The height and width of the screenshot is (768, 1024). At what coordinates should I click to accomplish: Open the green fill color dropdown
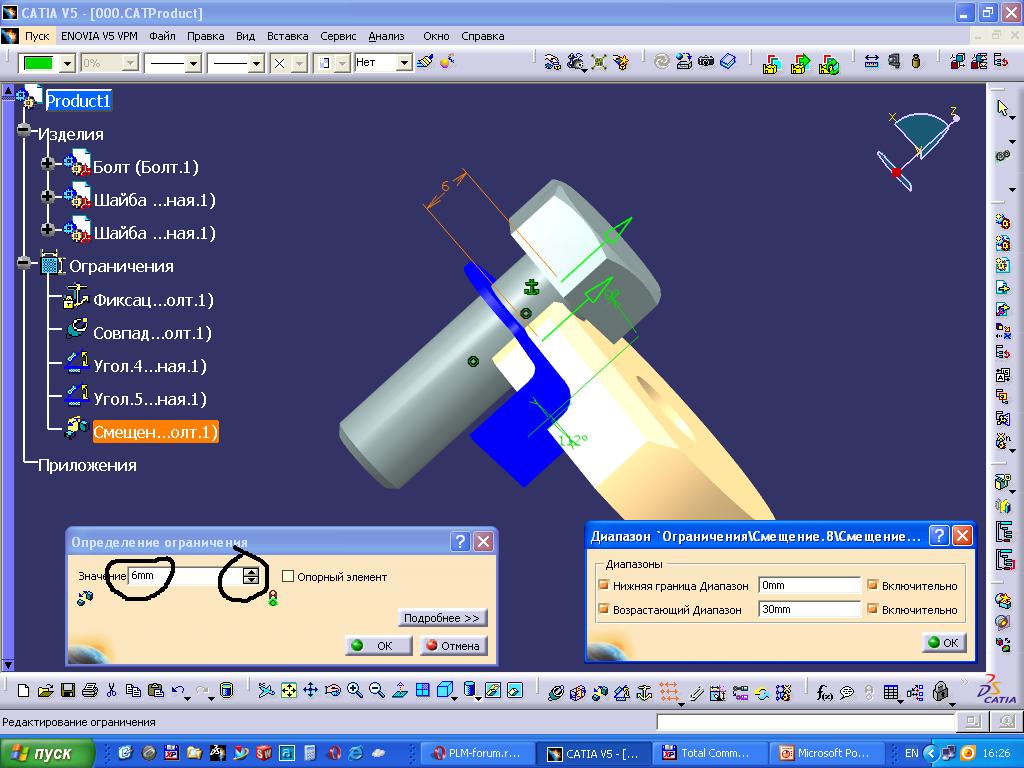(x=67, y=63)
